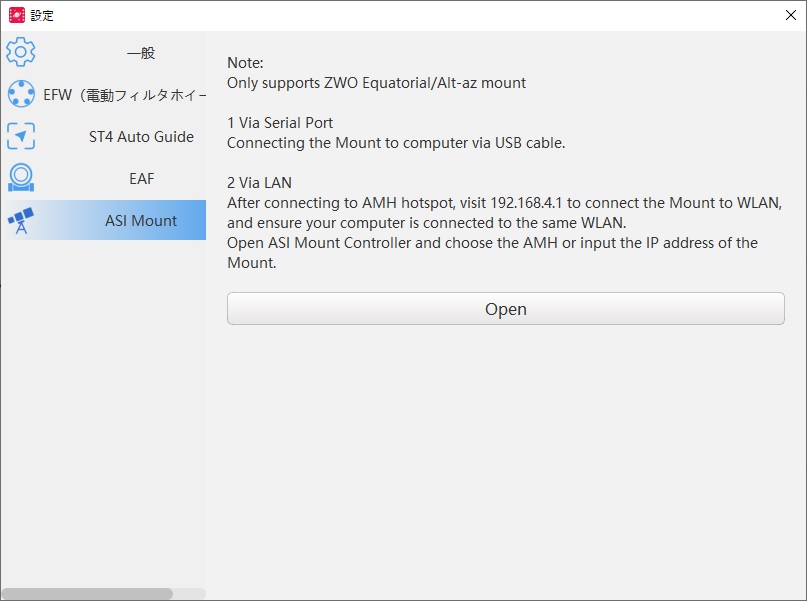Click the sidebar horizontal scrollbar thumb

tap(87, 594)
